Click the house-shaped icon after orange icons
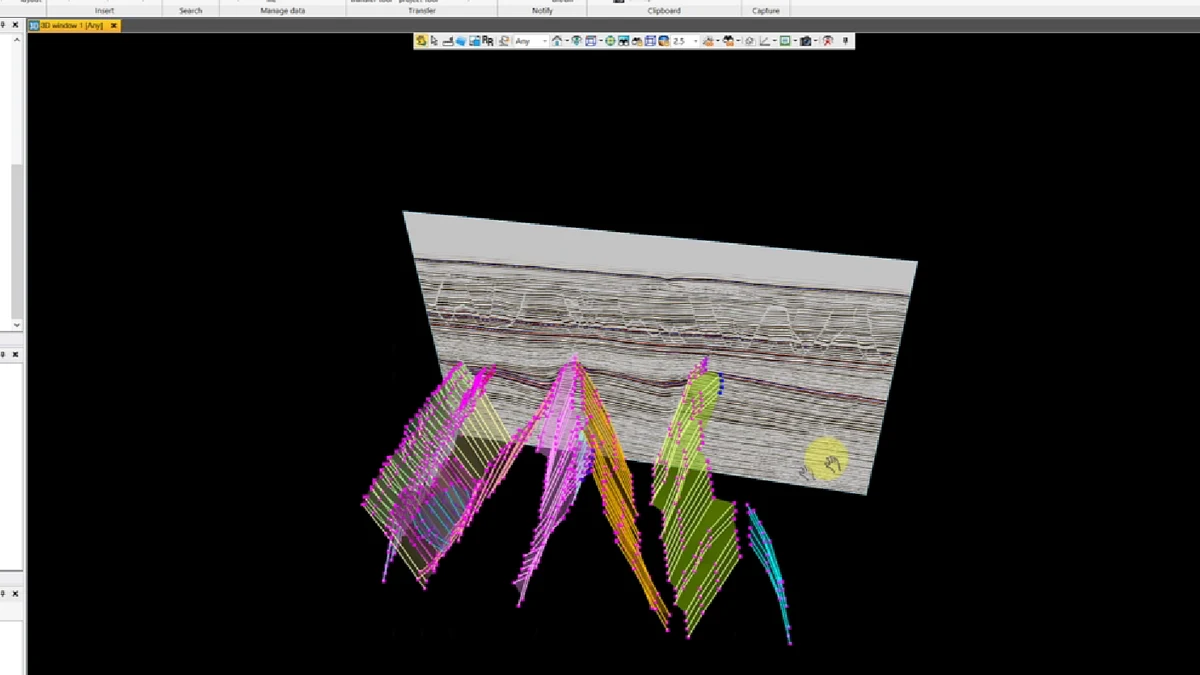 pyautogui.click(x=749, y=41)
